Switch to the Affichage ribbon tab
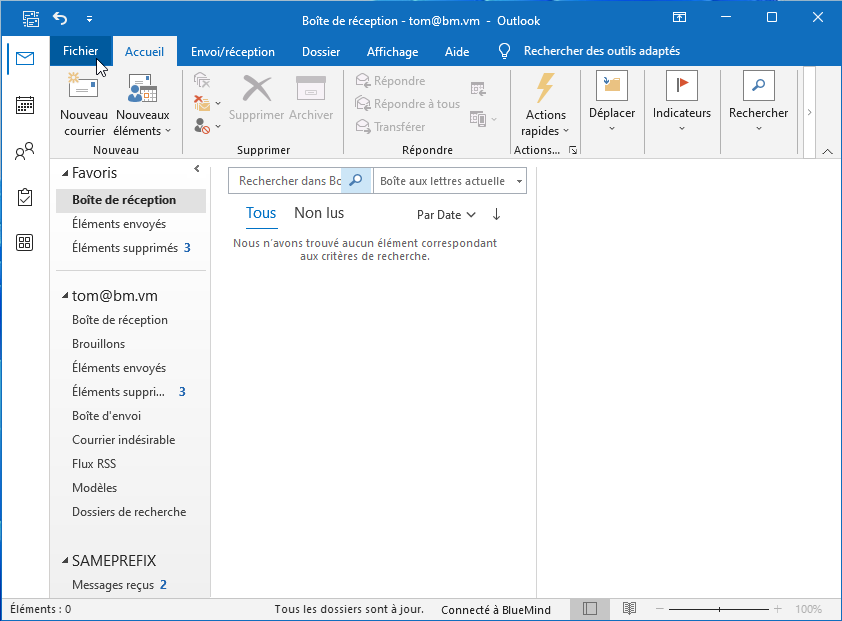 pos(392,51)
